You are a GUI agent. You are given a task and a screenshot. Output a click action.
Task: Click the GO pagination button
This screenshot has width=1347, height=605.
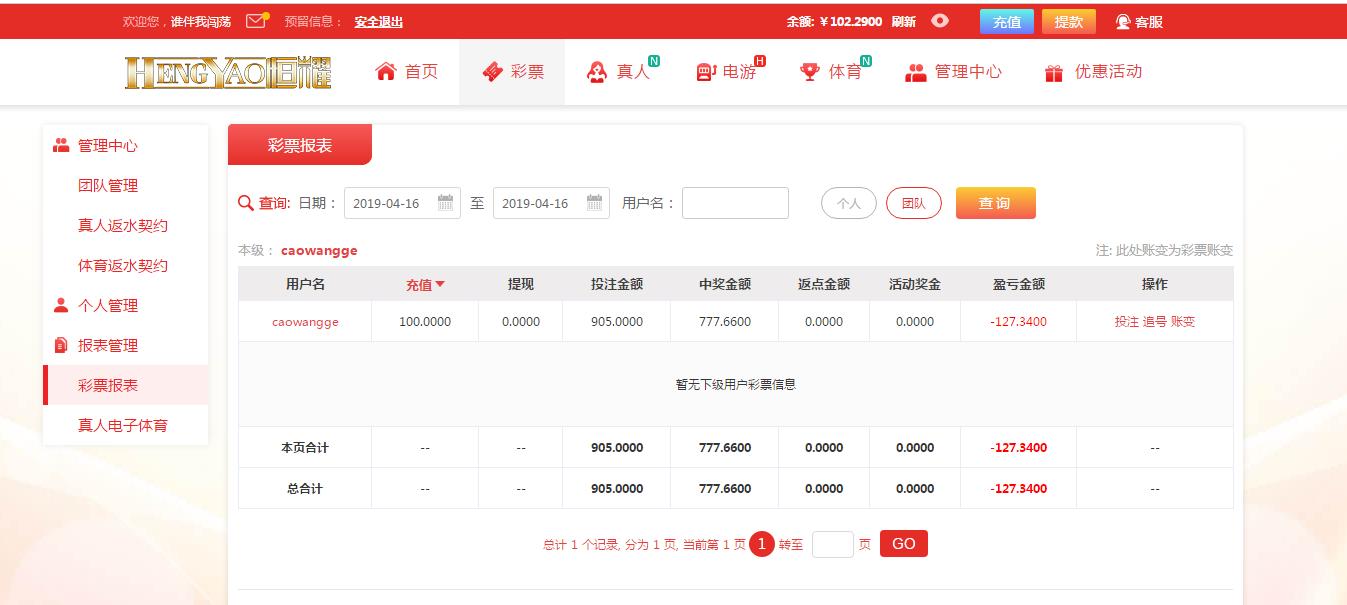click(x=904, y=544)
